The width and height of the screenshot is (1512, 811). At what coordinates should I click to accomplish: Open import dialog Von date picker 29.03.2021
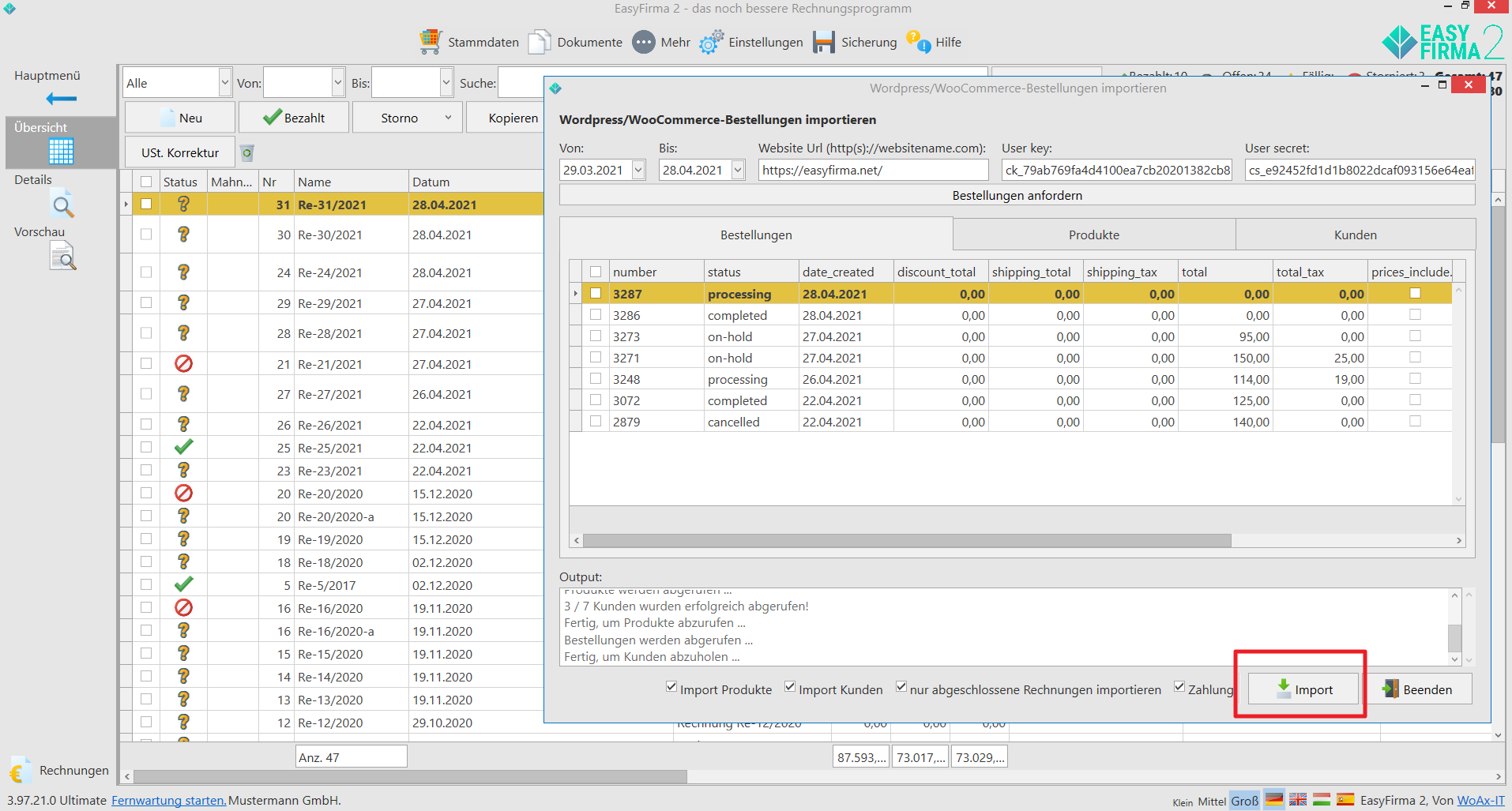pyautogui.click(x=638, y=170)
